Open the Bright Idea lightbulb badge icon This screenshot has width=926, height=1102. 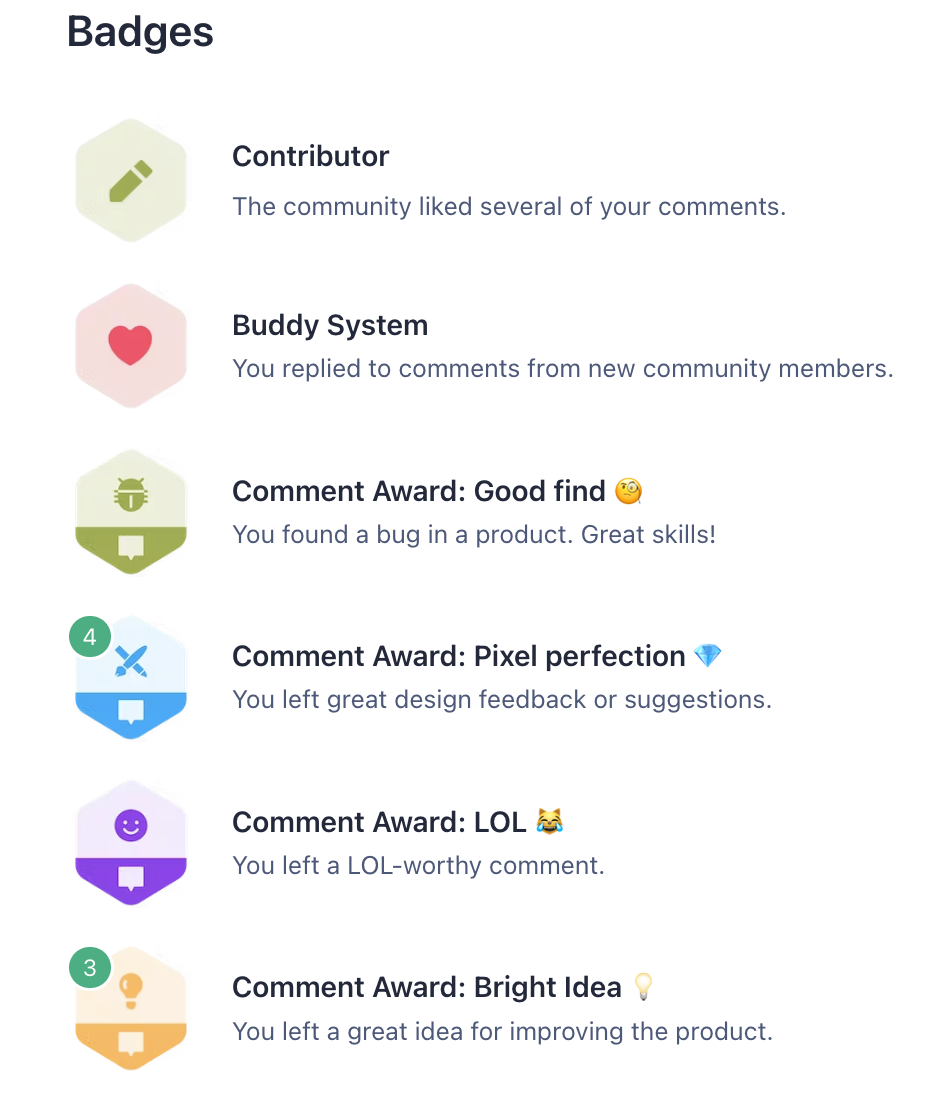[x=131, y=1009]
